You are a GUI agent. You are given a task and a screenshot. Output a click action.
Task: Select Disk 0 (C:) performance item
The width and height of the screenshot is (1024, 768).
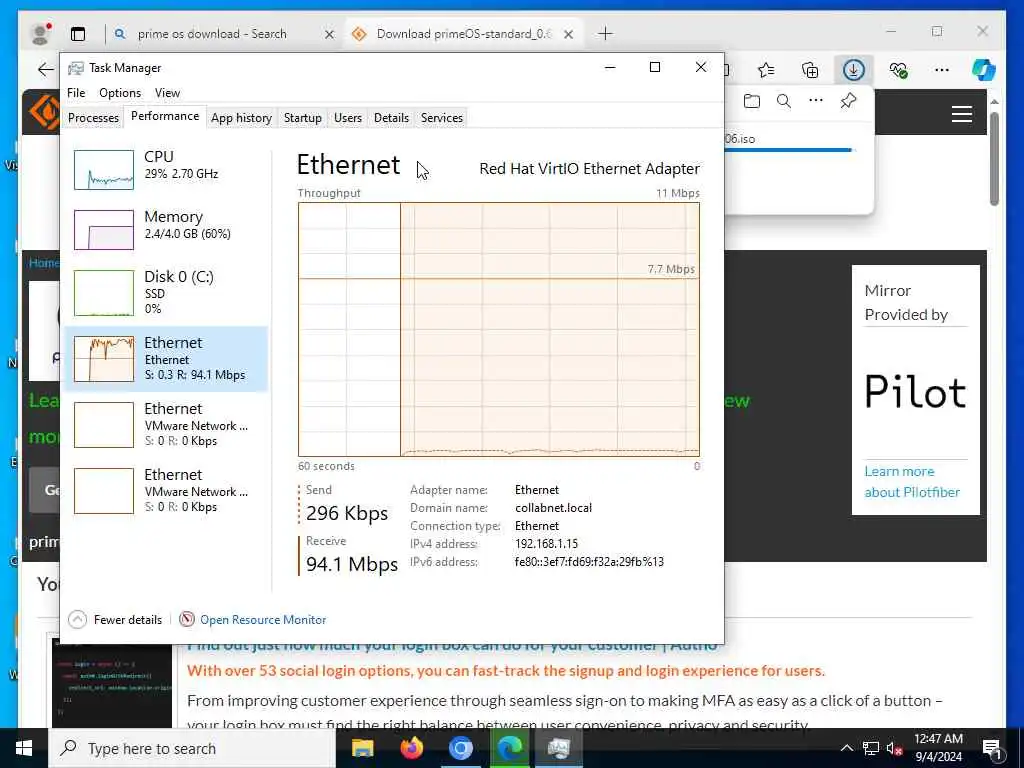(x=166, y=293)
